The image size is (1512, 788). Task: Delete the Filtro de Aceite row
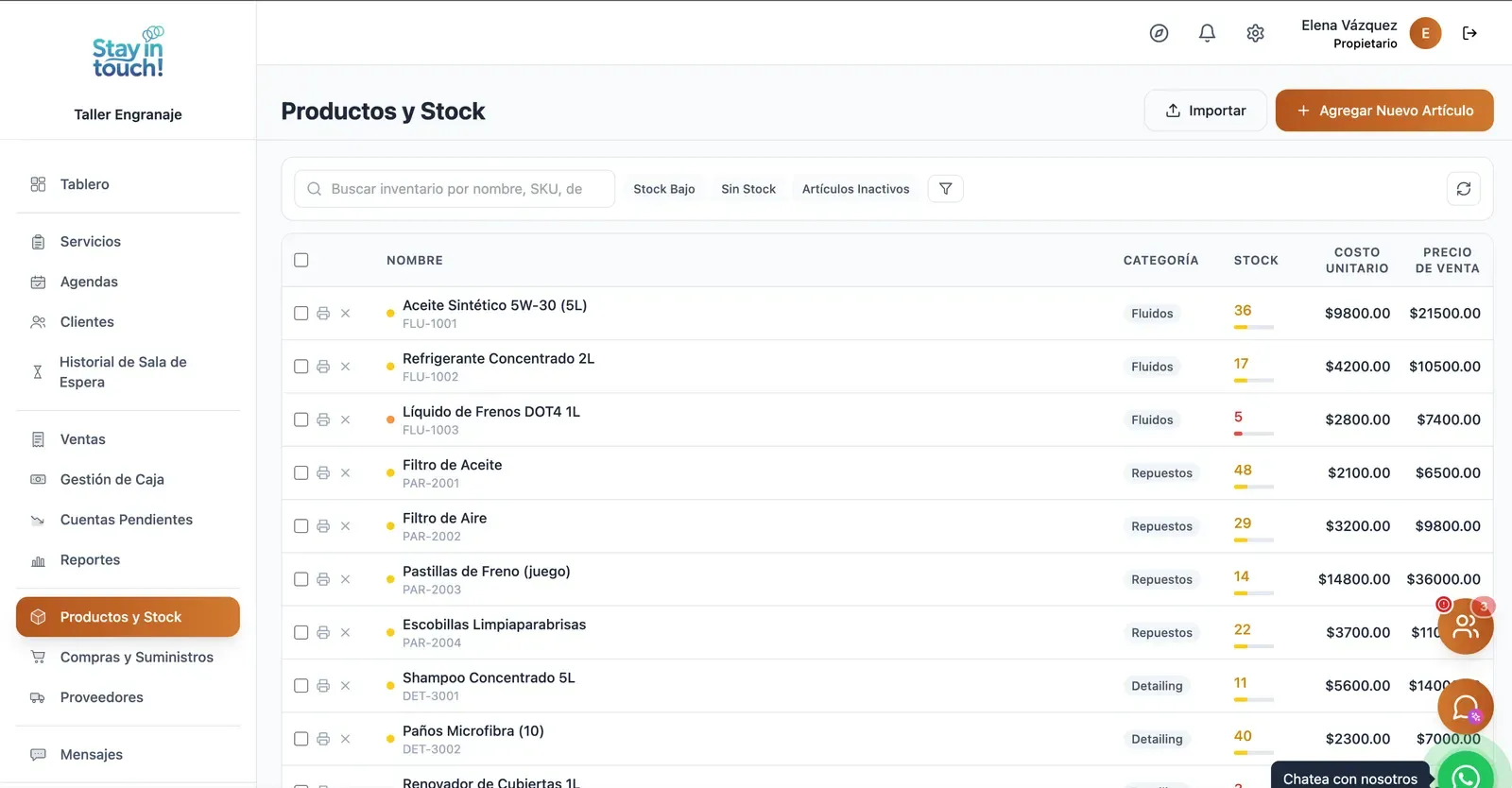pos(345,472)
